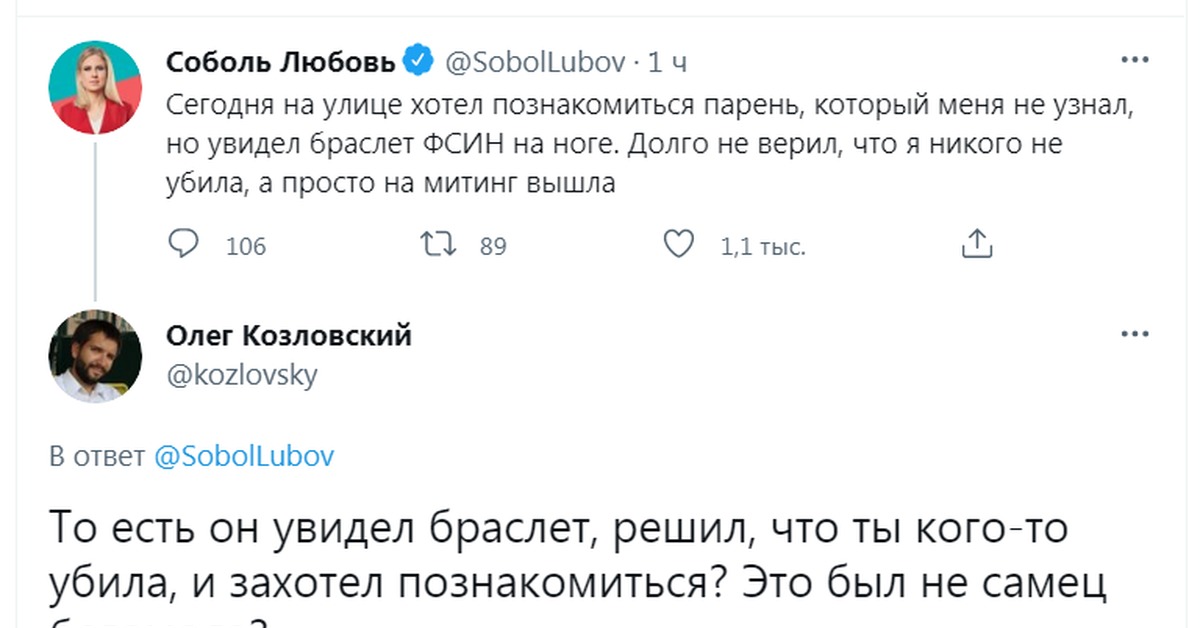Click the name Олег Козловский
The height and width of the screenshot is (628, 1200).
pos(288,335)
